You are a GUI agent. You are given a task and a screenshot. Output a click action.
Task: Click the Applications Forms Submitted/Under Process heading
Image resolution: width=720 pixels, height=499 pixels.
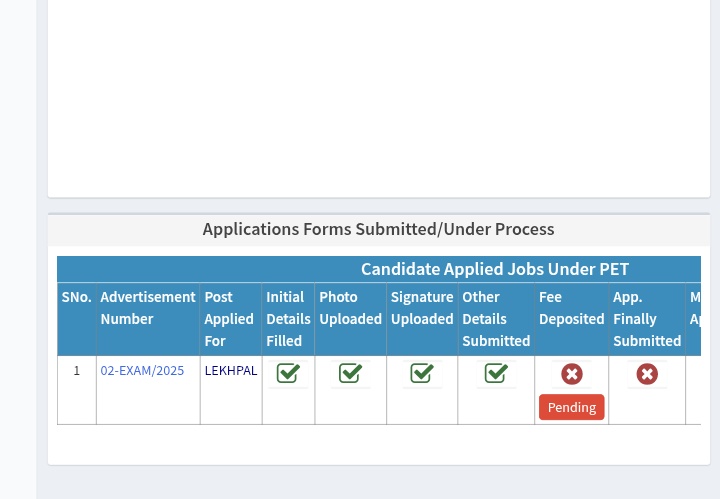click(x=378, y=229)
